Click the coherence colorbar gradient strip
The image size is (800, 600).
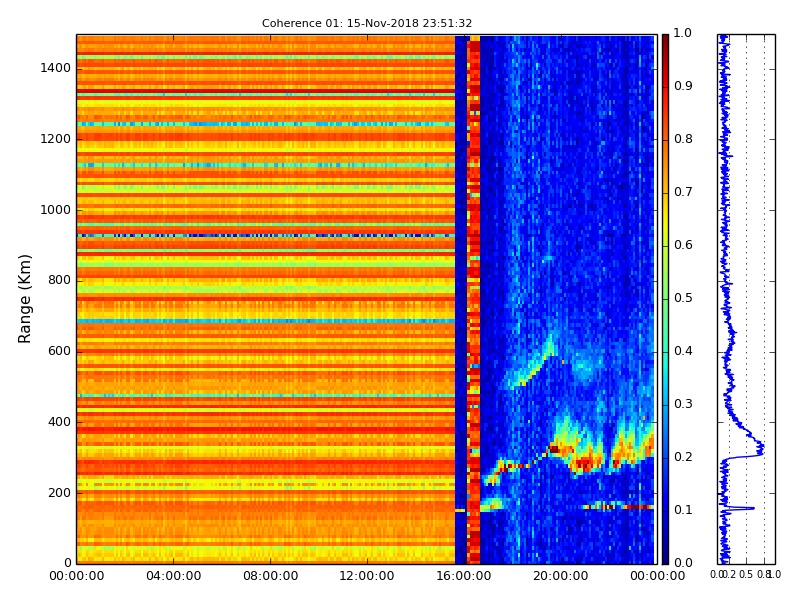click(x=665, y=299)
